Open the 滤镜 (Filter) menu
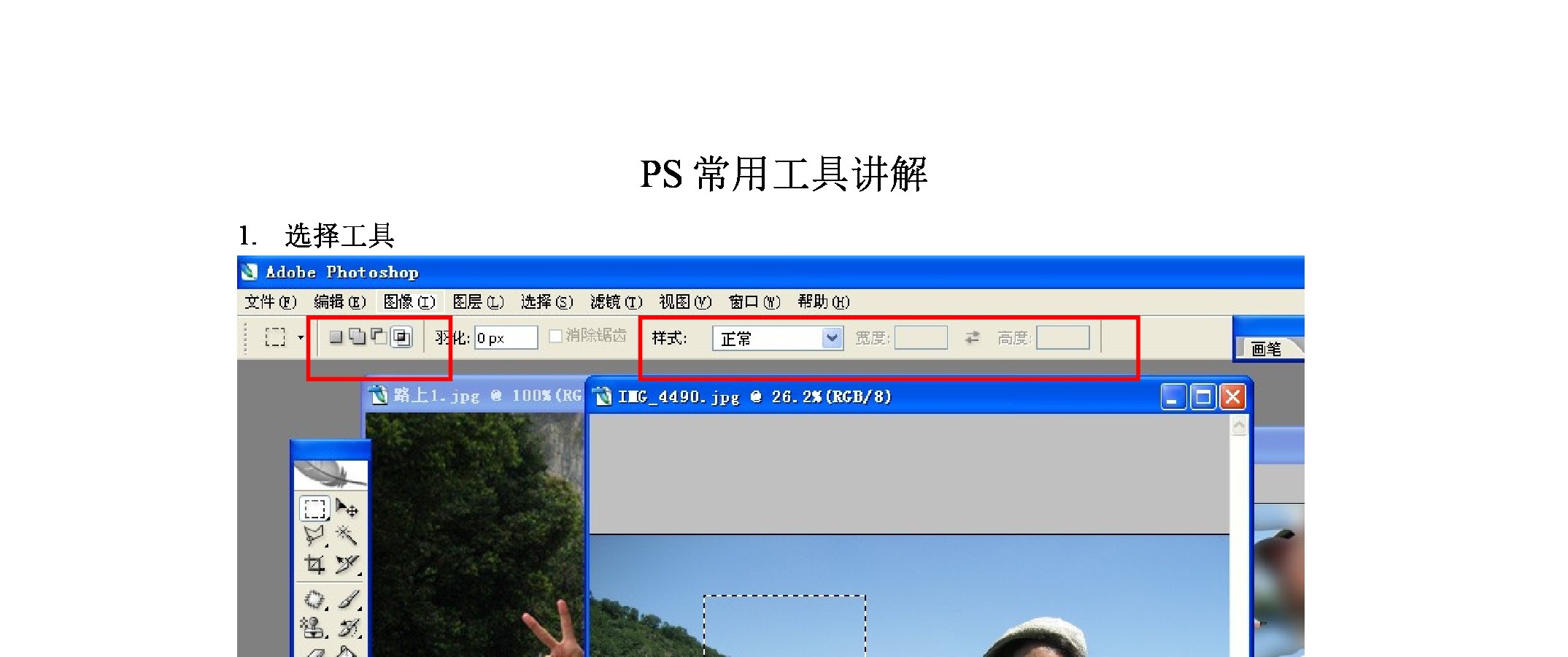The height and width of the screenshot is (657, 1568). 616,302
